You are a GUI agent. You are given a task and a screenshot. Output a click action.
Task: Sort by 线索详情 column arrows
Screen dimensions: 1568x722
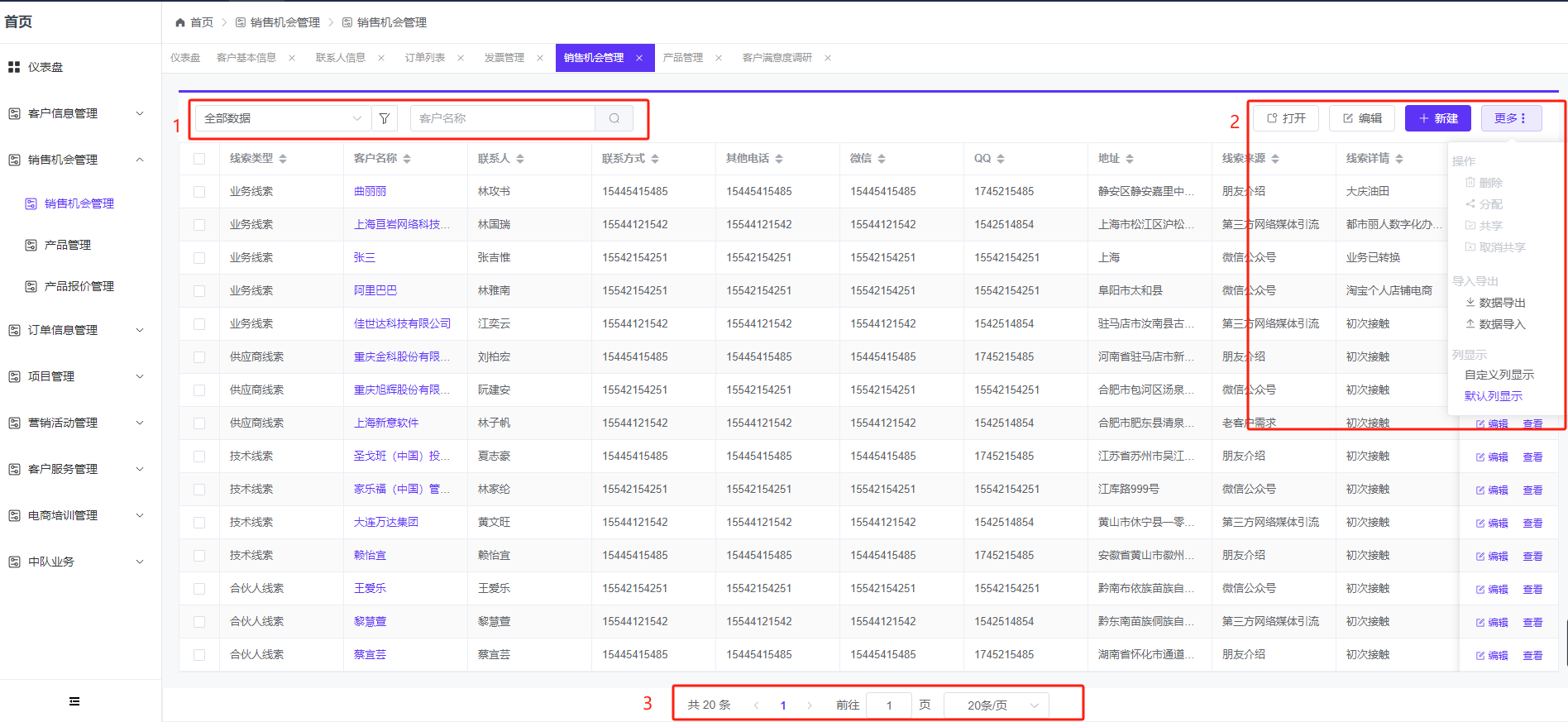pos(1399,158)
